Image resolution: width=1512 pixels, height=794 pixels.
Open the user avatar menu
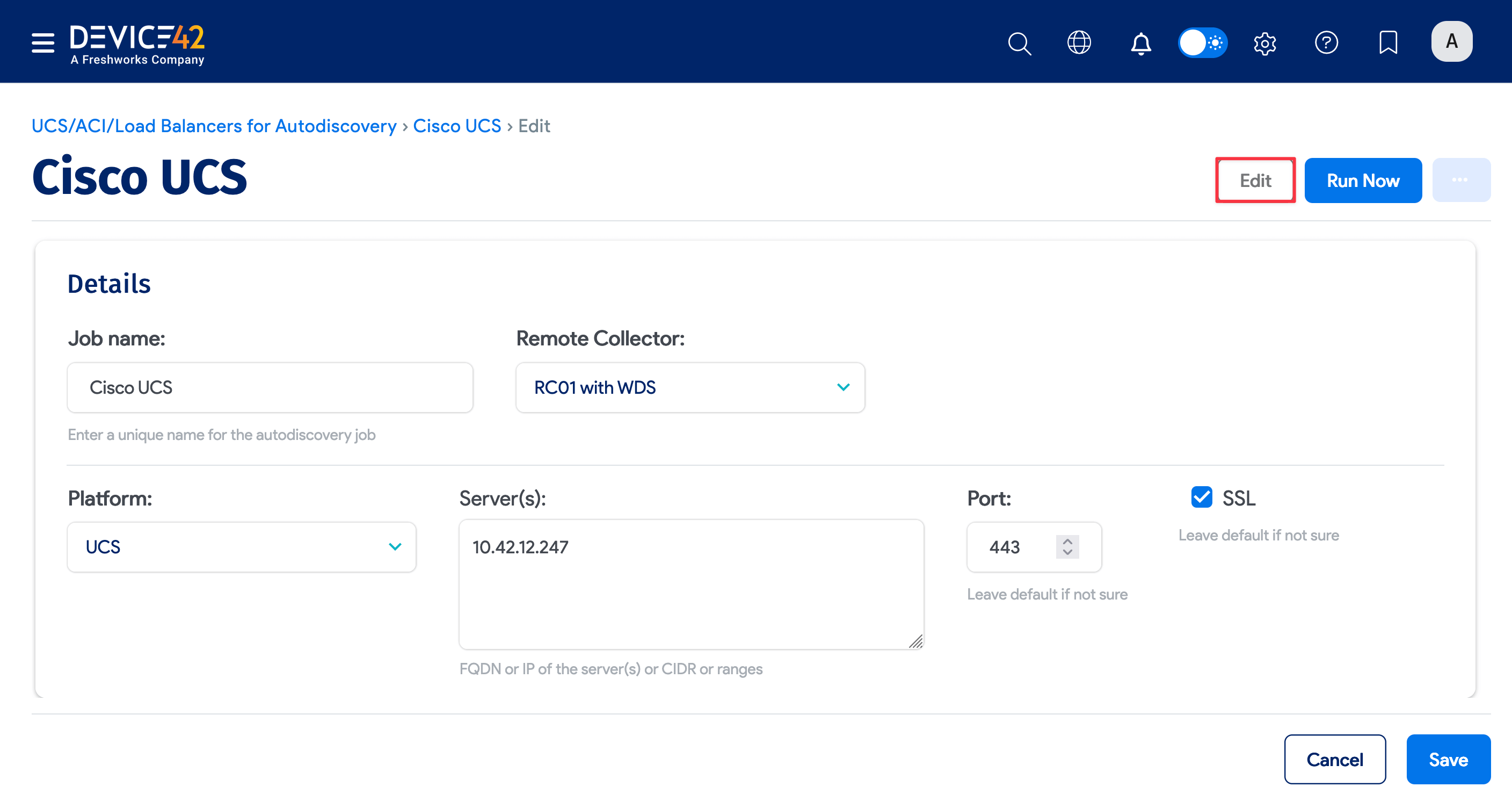tap(1451, 42)
